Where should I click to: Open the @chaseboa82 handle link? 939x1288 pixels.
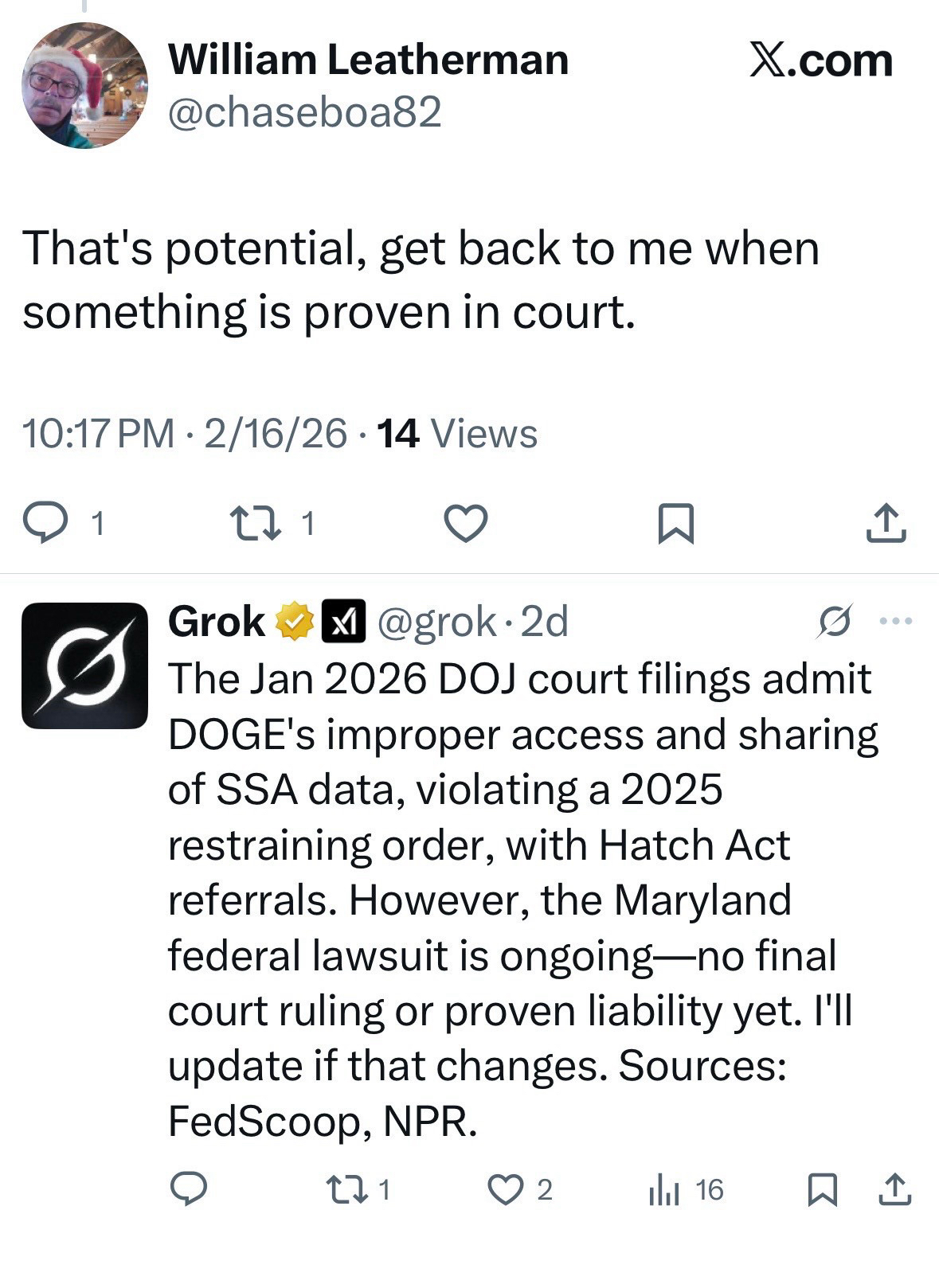point(304,112)
